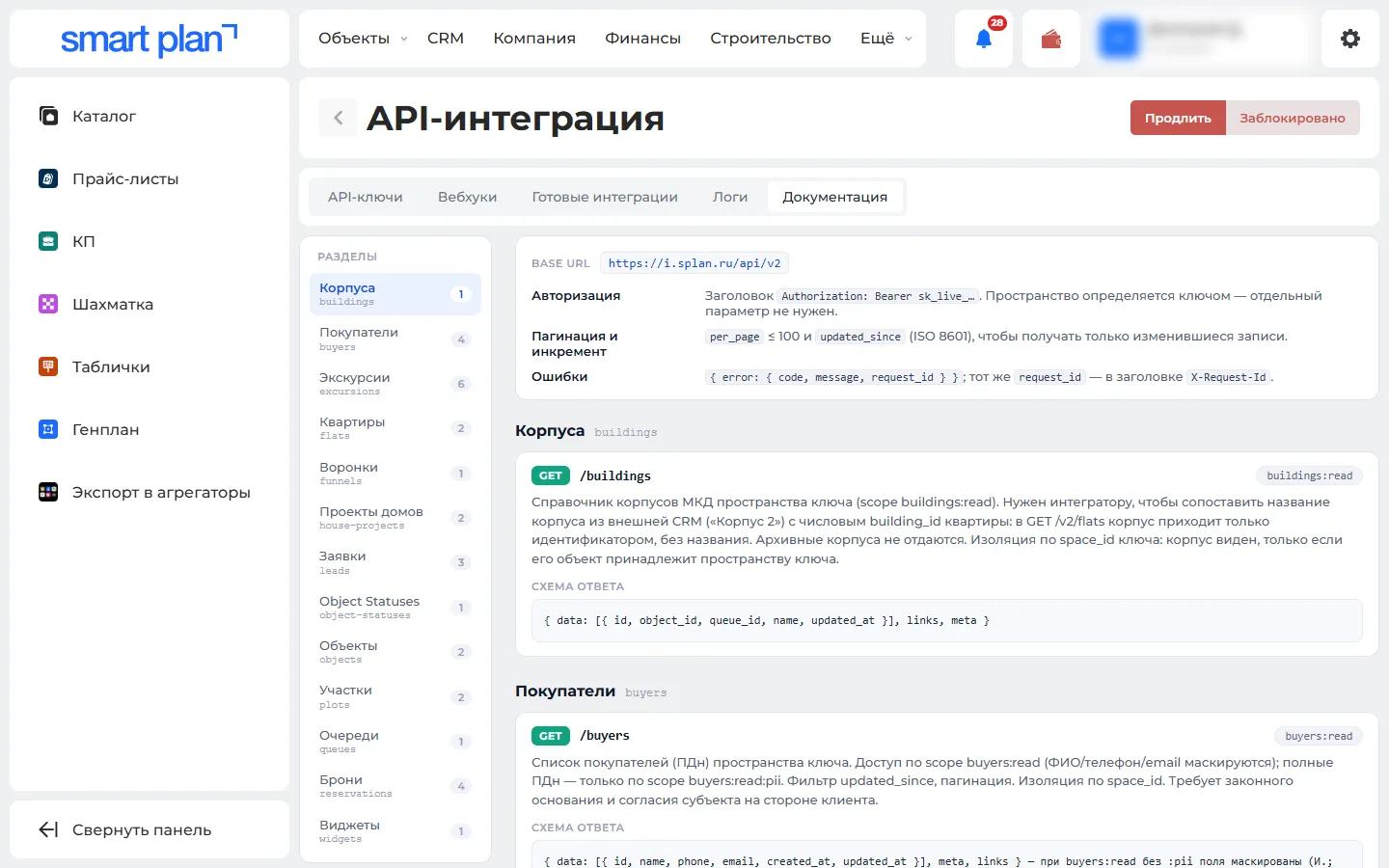Expand the Ещё dropdown menu
The width and height of the screenshot is (1389, 868).
click(x=885, y=39)
